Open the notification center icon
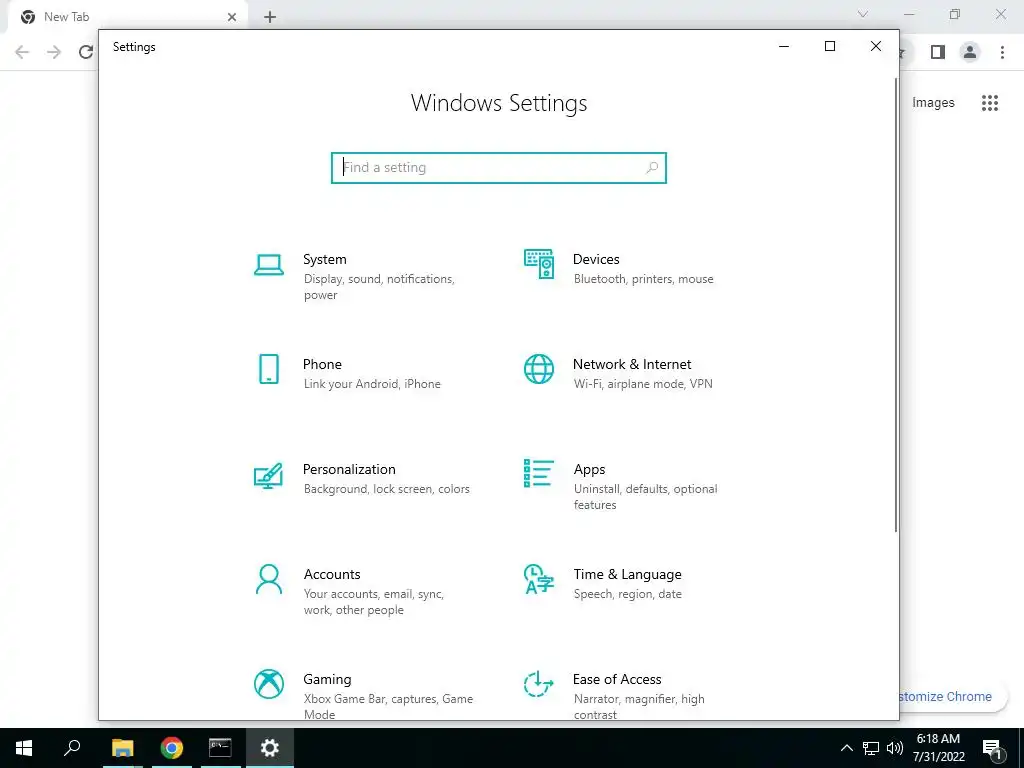This screenshot has height=768, width=1024. (993, 749)
